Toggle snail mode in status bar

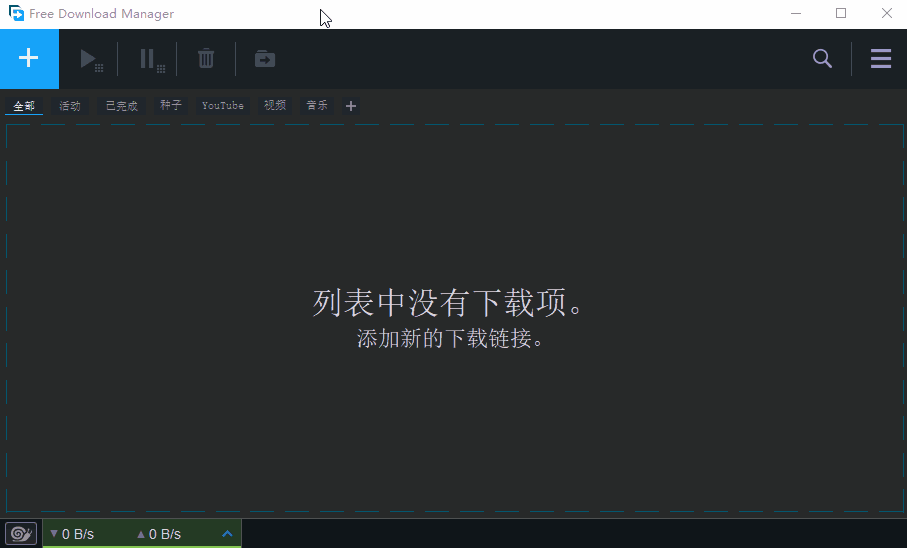click(21, 534)
